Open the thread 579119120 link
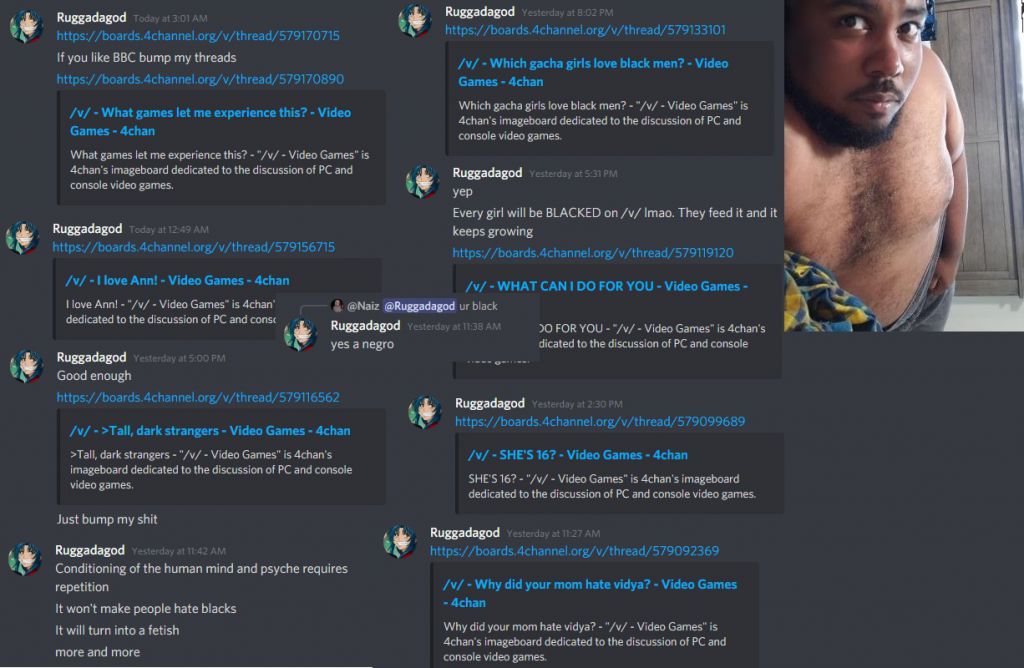 click(593, 253)
